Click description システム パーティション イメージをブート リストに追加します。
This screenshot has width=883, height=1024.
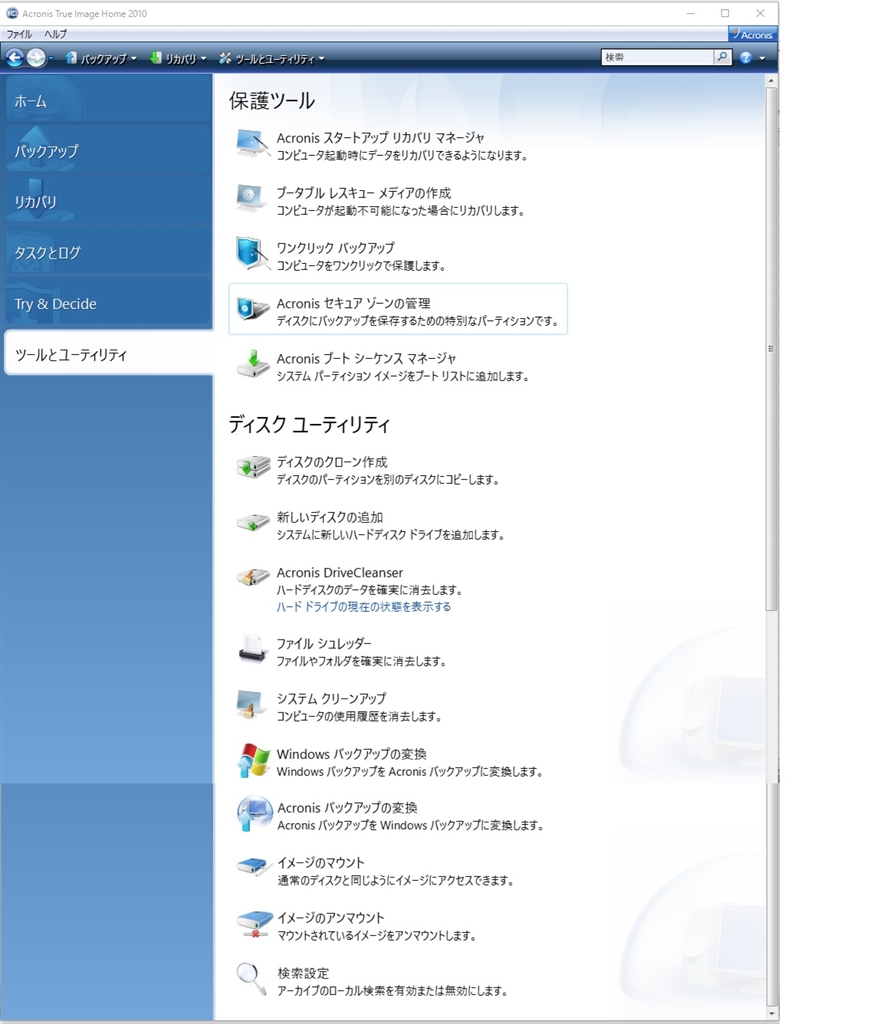tap(402, 376)
